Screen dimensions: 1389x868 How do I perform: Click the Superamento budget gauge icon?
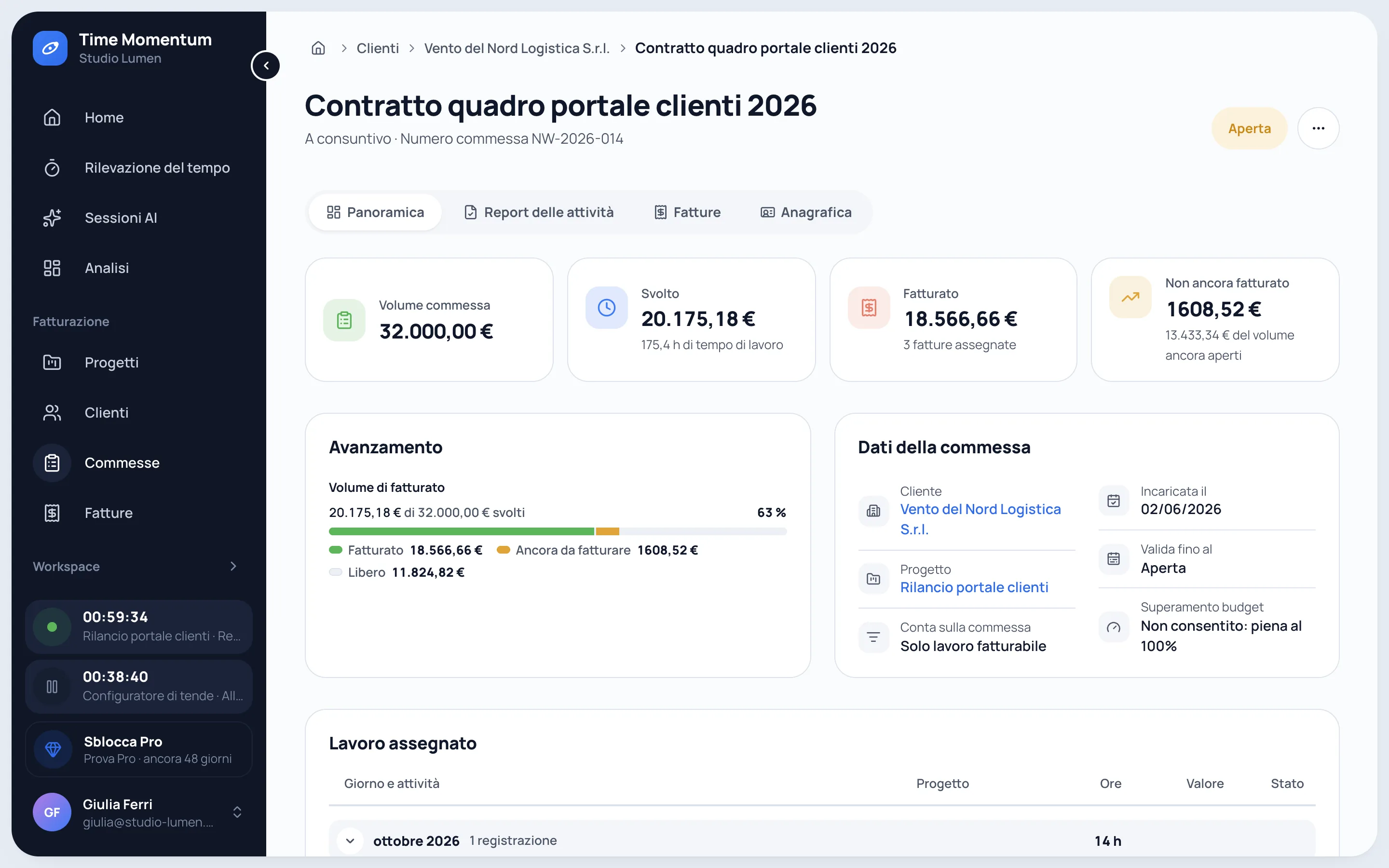tap(1114, 627)
